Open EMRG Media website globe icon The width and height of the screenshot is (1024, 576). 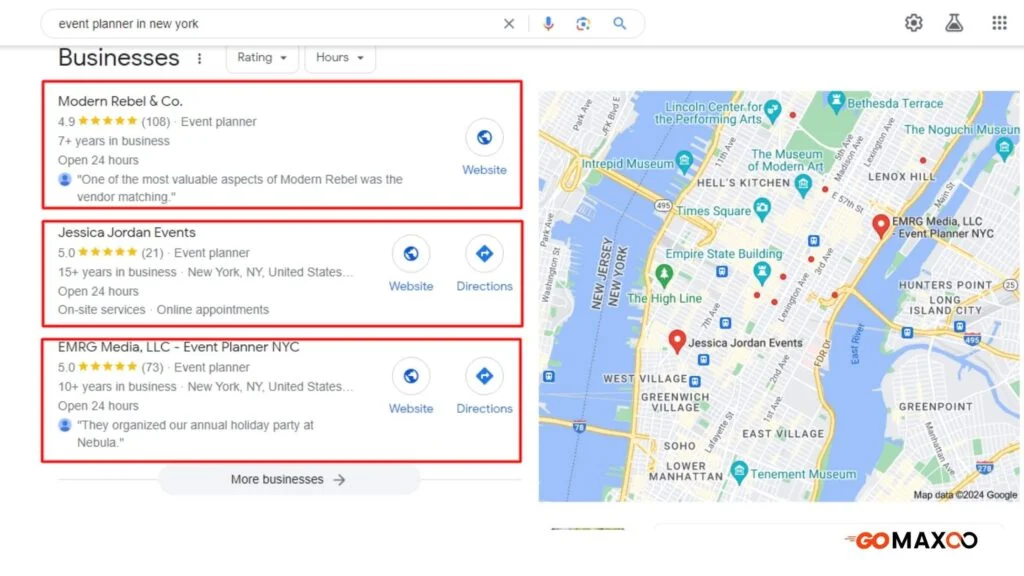[411, 376]
